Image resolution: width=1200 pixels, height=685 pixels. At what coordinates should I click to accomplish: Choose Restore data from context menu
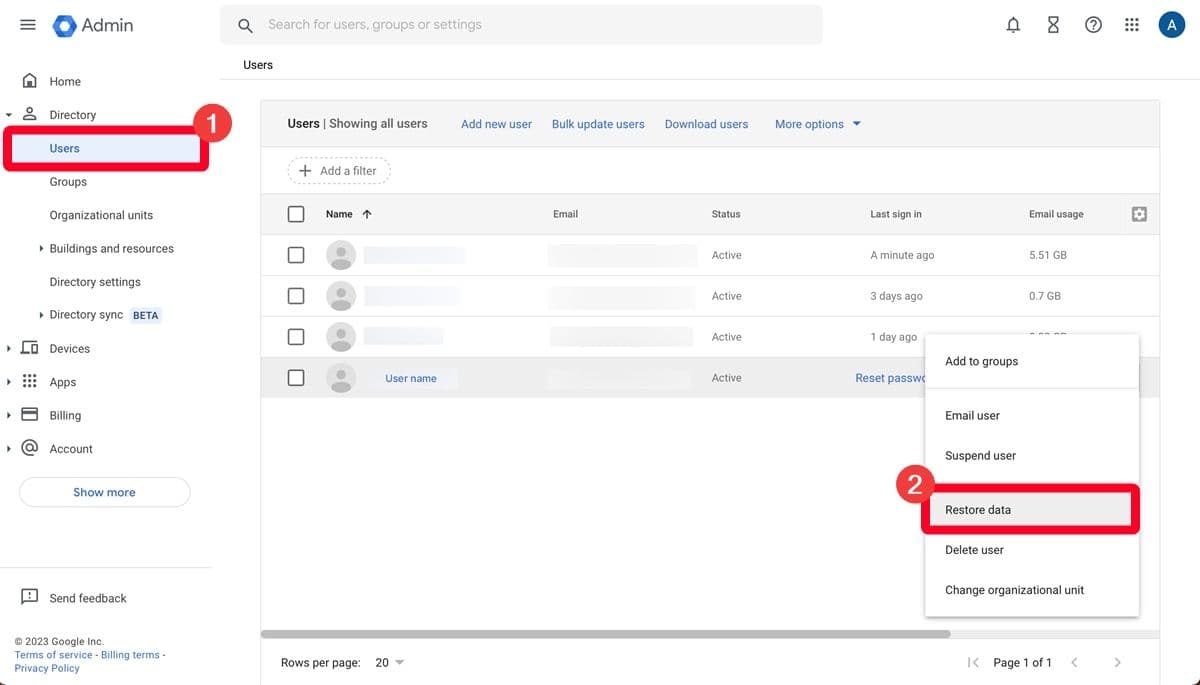tap(978, 510)
